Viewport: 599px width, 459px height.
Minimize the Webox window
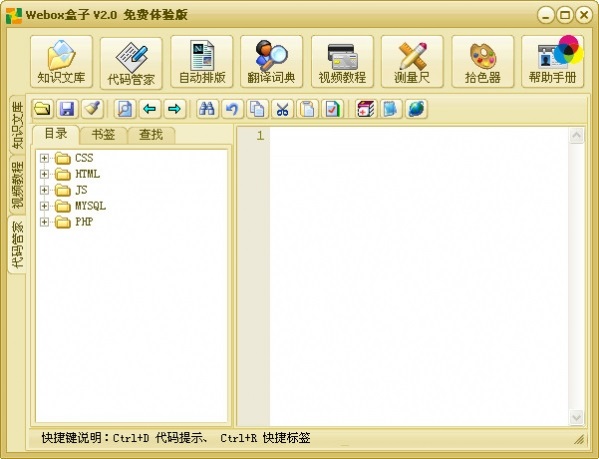point(546,15)
